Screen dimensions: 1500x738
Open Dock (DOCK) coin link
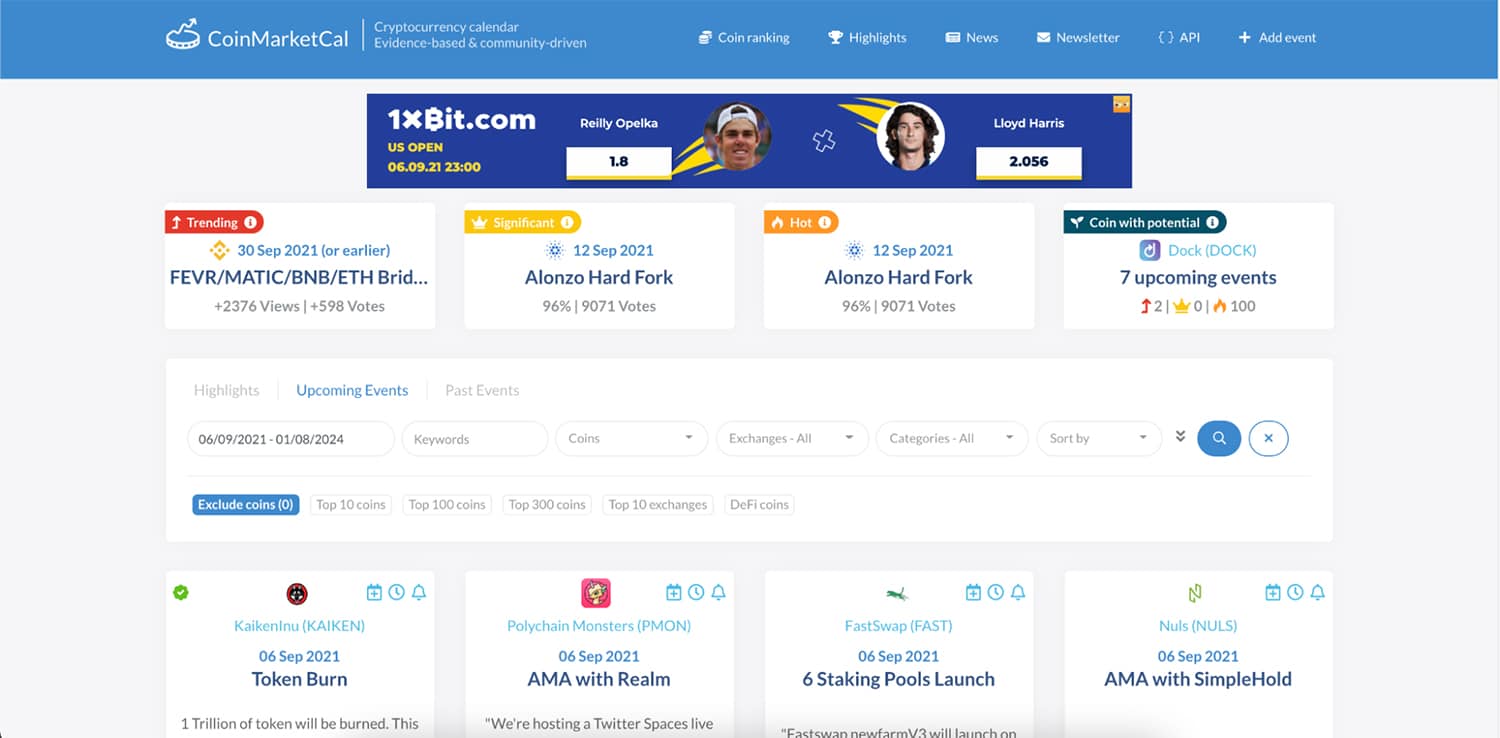point(1212,250)
